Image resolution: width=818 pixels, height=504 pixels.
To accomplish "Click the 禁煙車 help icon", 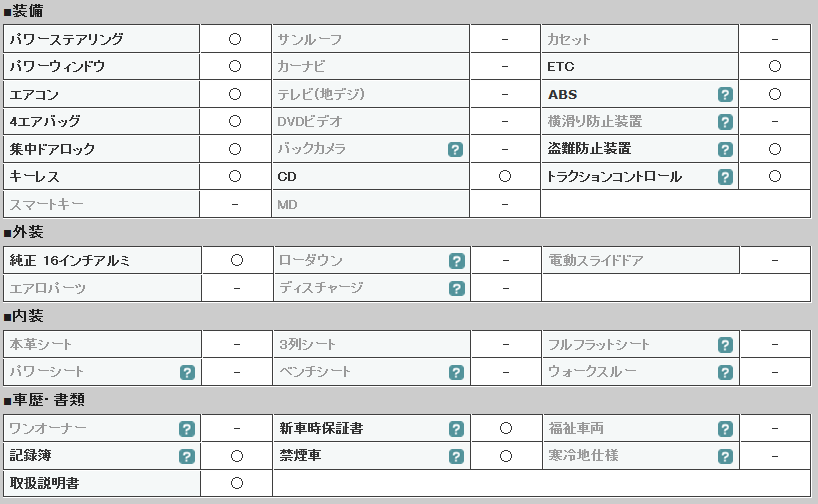I will point(456,457).
